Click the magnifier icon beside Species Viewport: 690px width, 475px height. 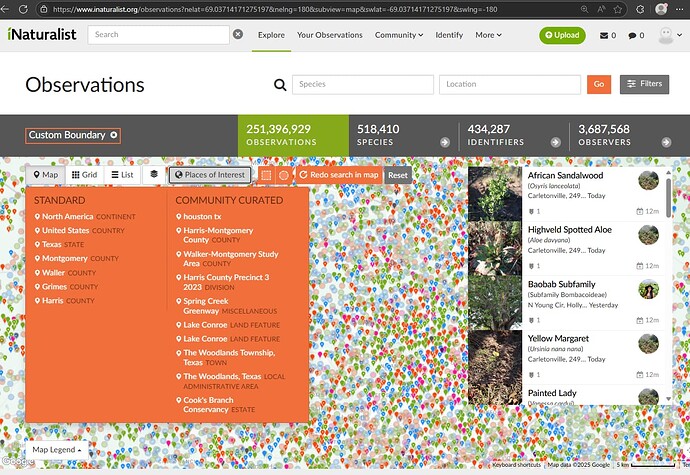coord(280,85)
